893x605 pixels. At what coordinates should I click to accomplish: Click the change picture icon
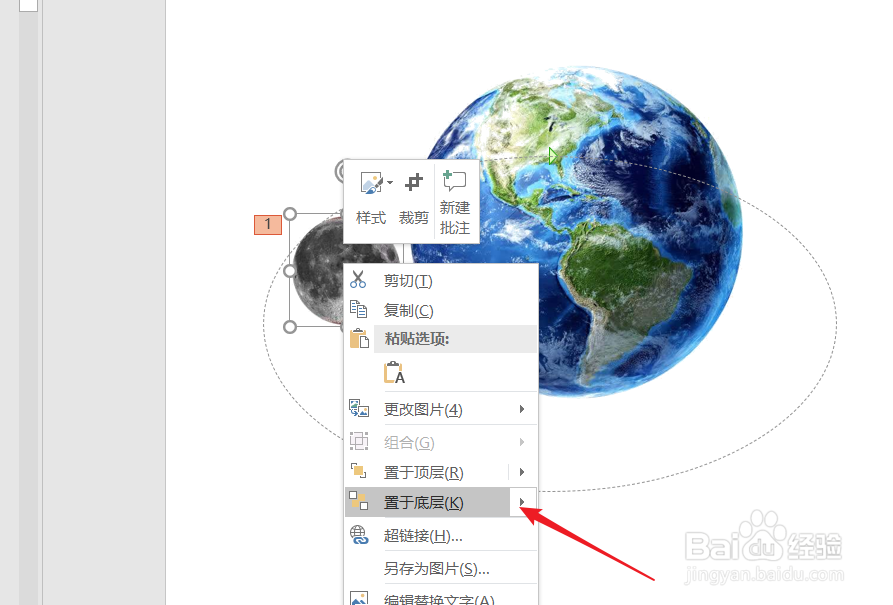(359, 408)
